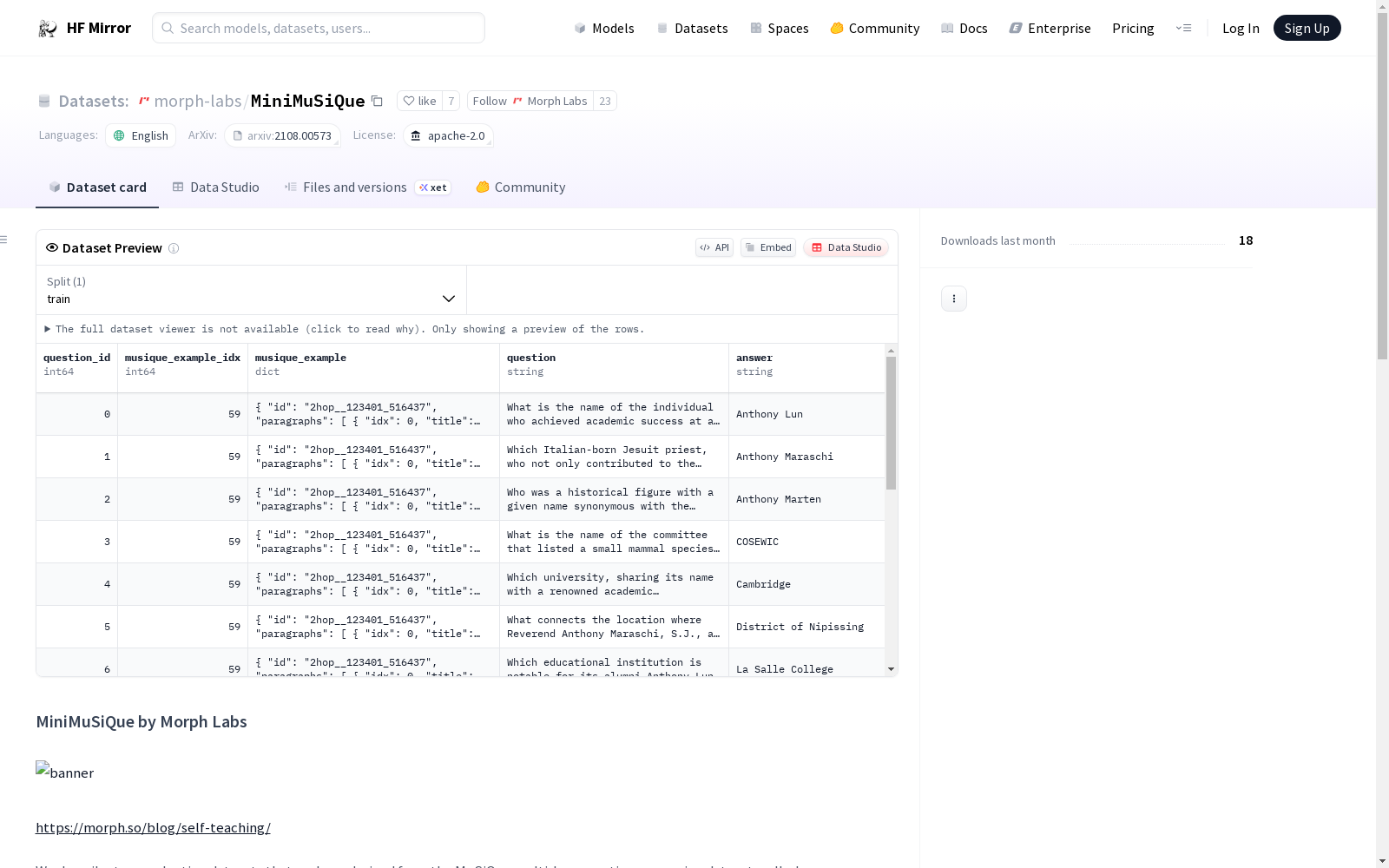Click the apache-2.0 license tag
This screenshot has height=868, width=1389.
[448, 135]
